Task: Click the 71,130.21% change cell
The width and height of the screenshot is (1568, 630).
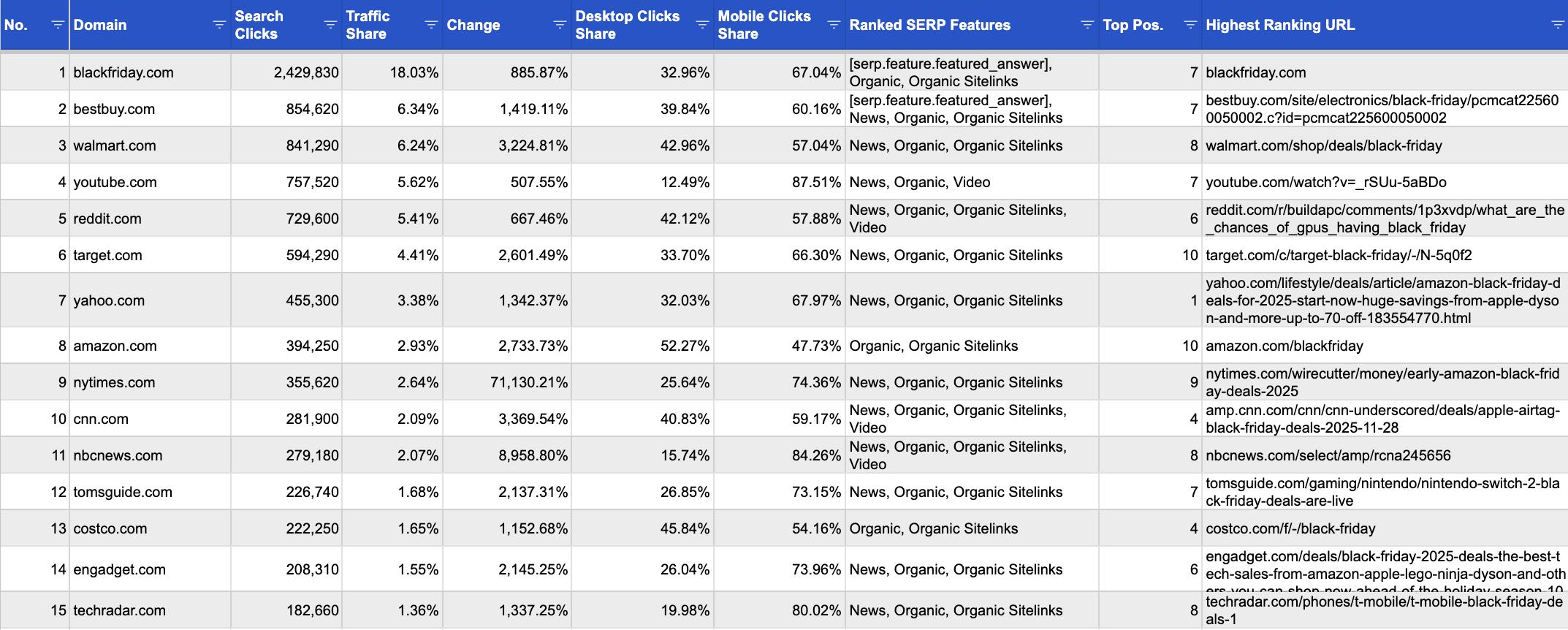Action: 528,382
